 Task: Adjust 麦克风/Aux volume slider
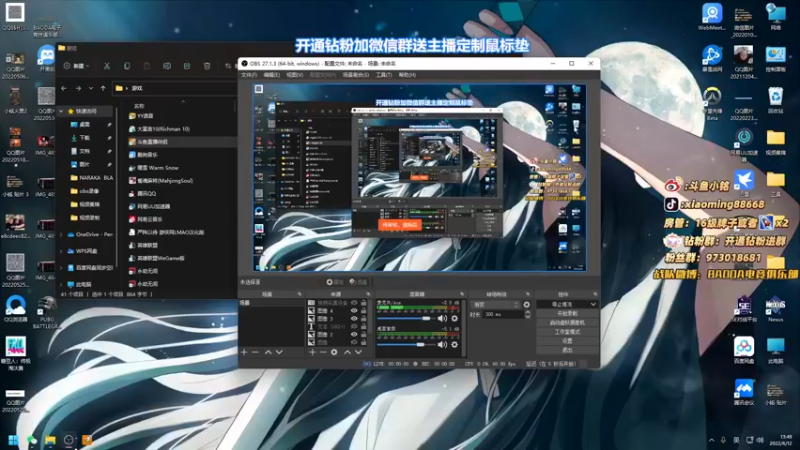[x=406, y=319]
